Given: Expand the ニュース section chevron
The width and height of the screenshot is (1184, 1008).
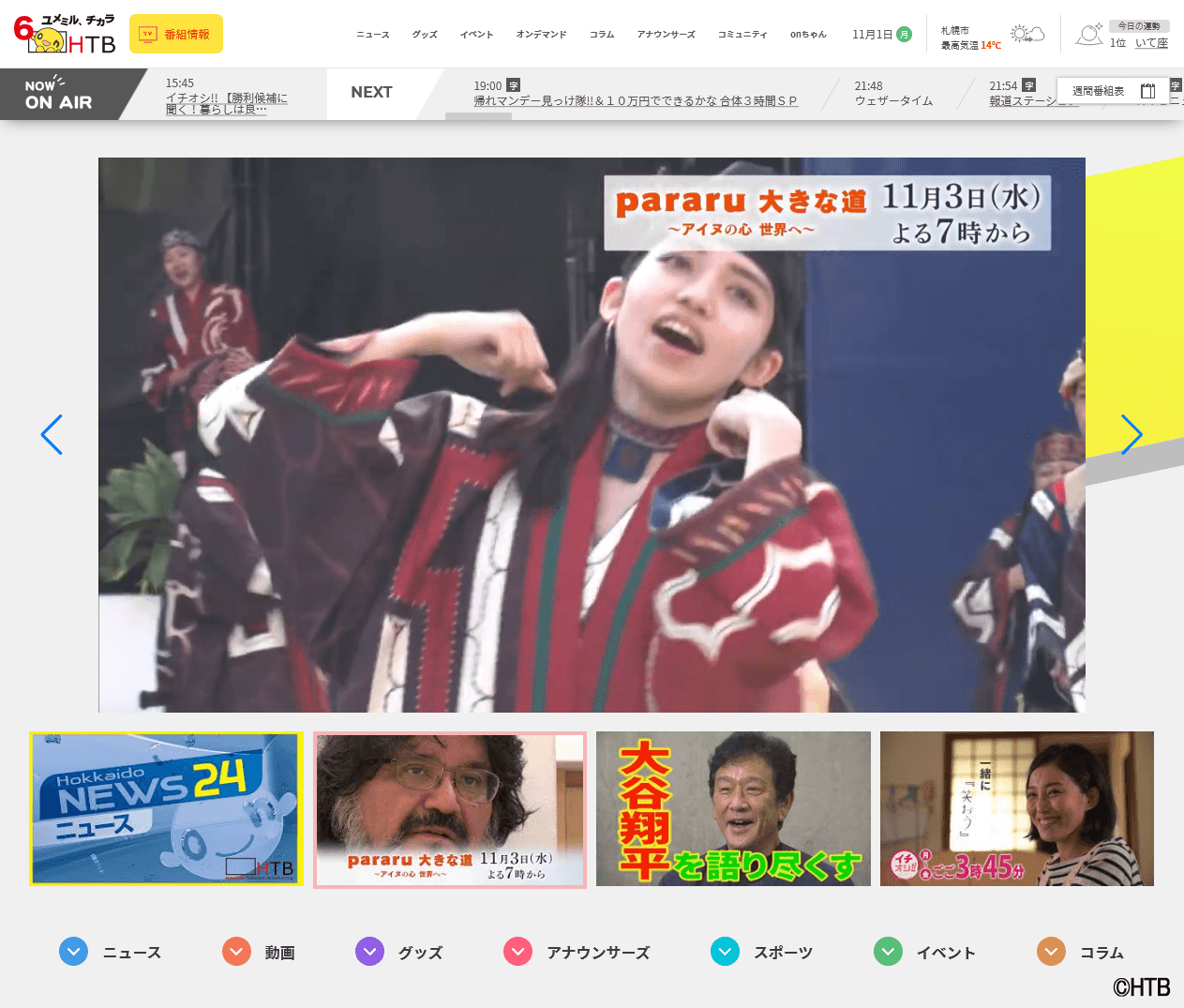Looking at the screenshot, I should click(x=73, y=951).
